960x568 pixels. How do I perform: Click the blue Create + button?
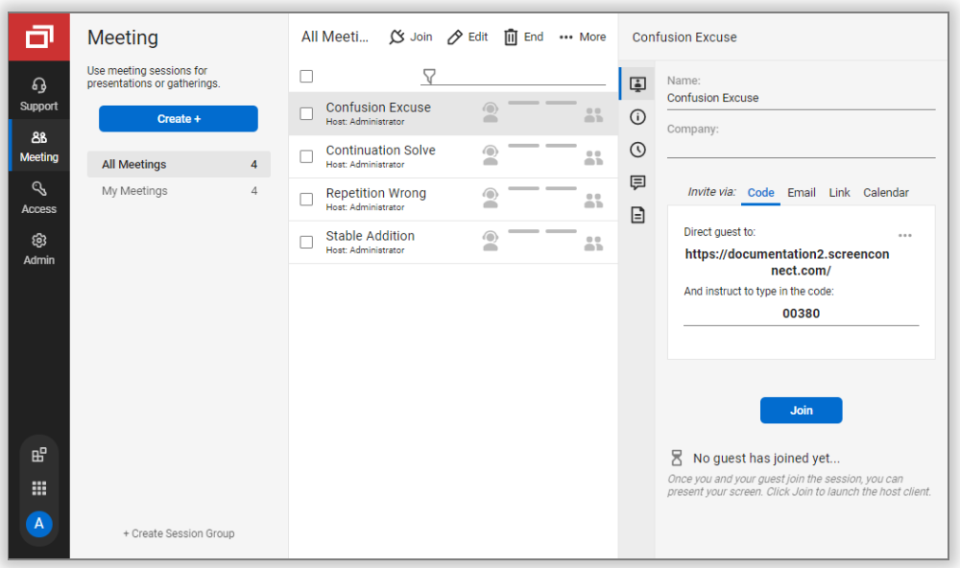178,119
